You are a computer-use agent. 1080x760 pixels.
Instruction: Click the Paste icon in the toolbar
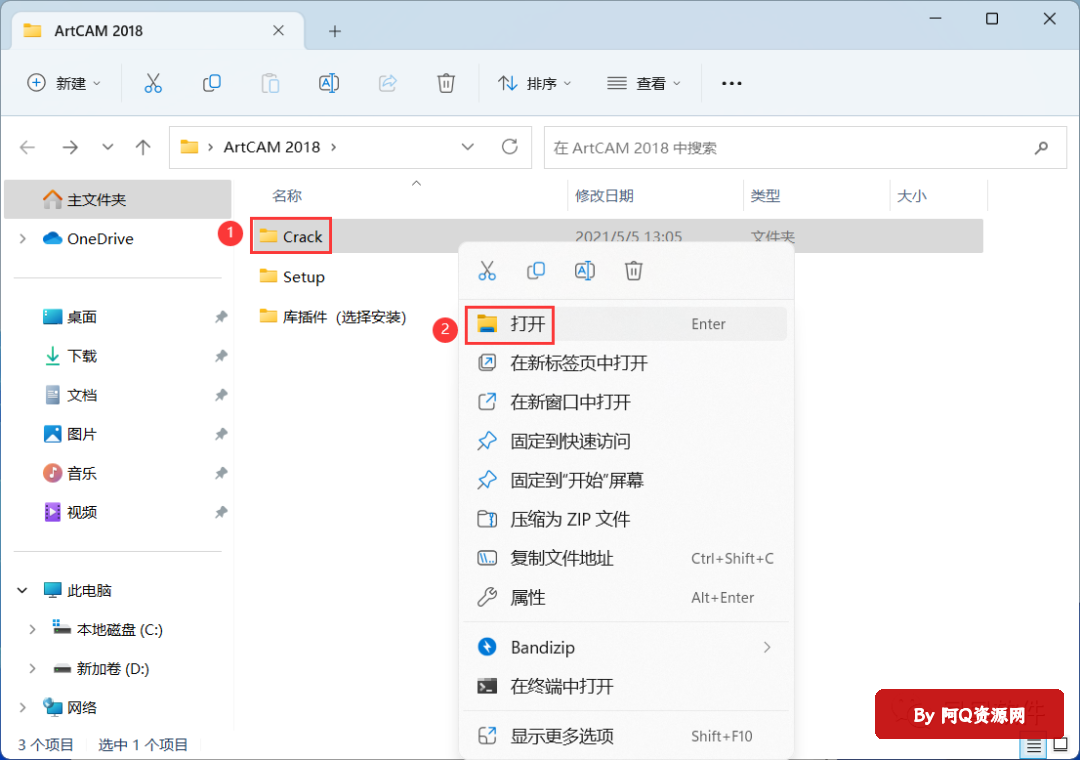click(x=270, y=83)
